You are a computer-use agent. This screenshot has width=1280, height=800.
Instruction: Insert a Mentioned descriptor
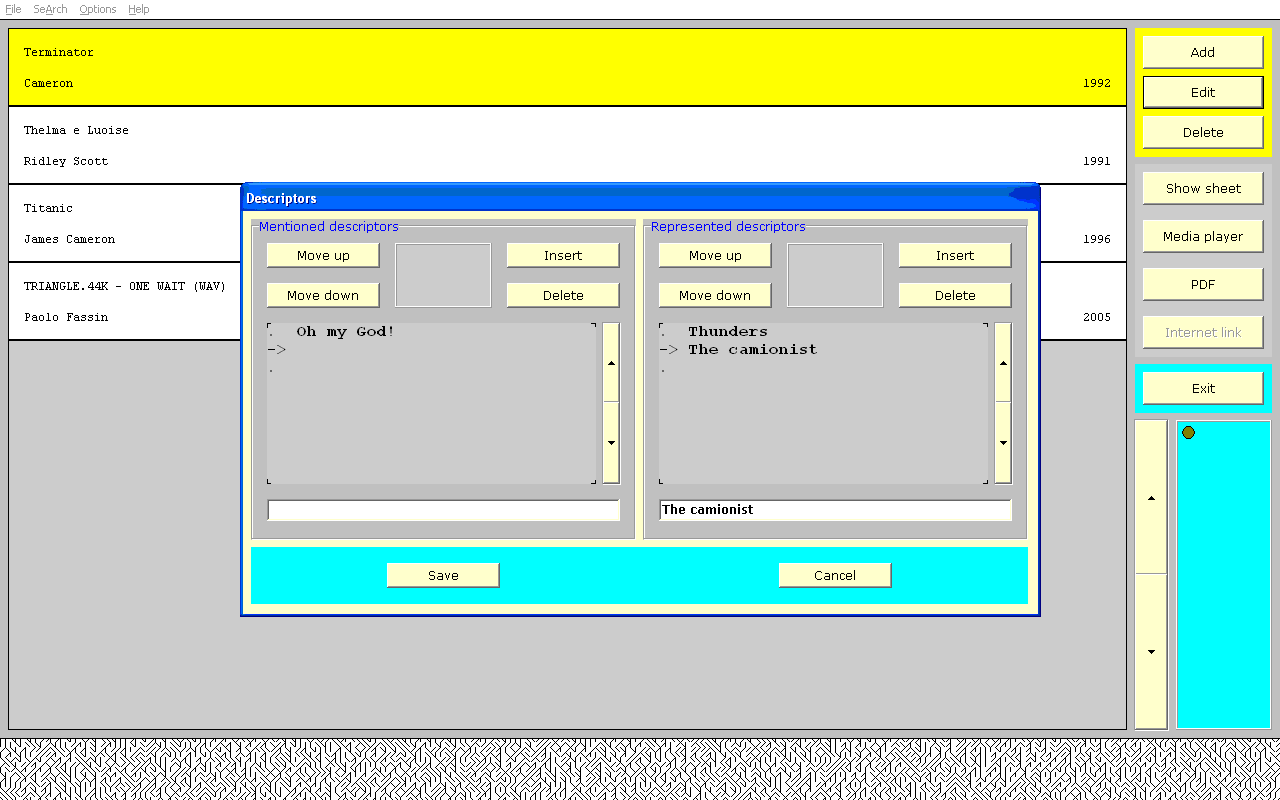pos(563,255)
